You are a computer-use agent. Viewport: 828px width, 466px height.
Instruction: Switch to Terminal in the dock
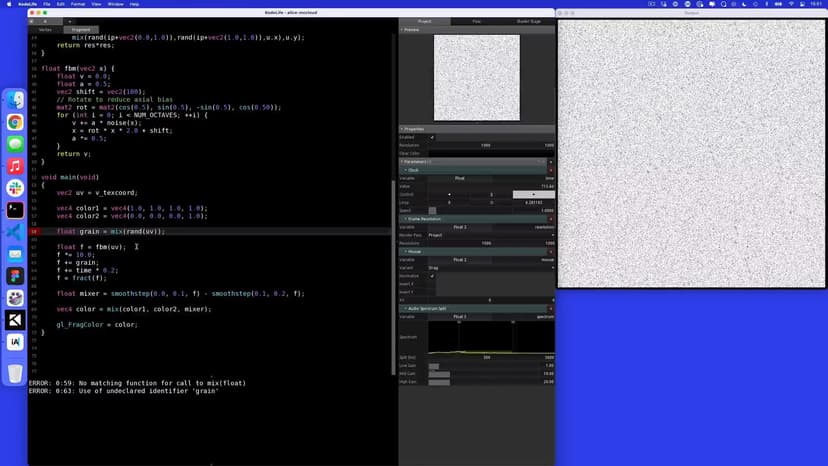point(15,210)
